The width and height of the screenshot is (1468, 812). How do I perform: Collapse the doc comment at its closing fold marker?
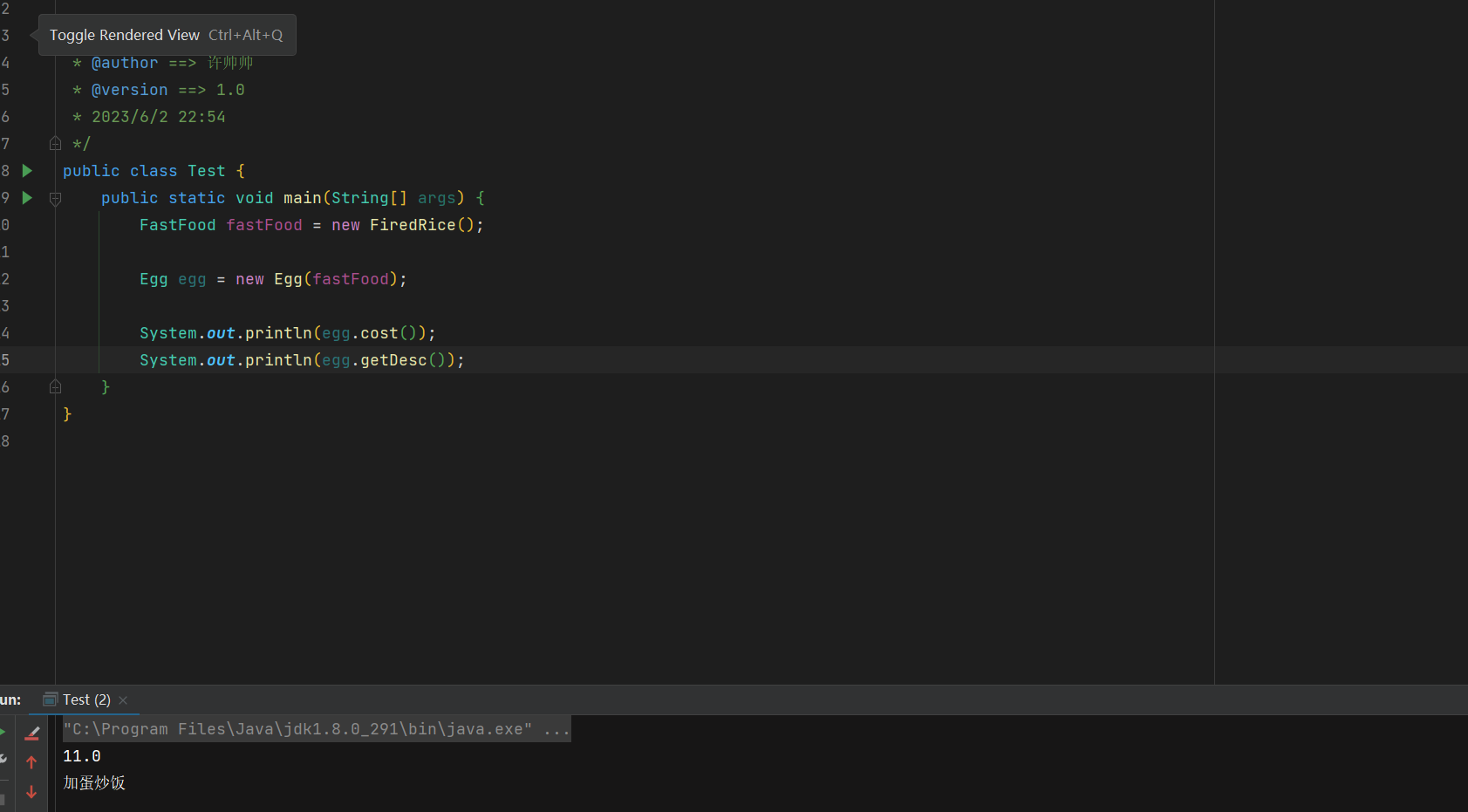[x=55, y=144]
